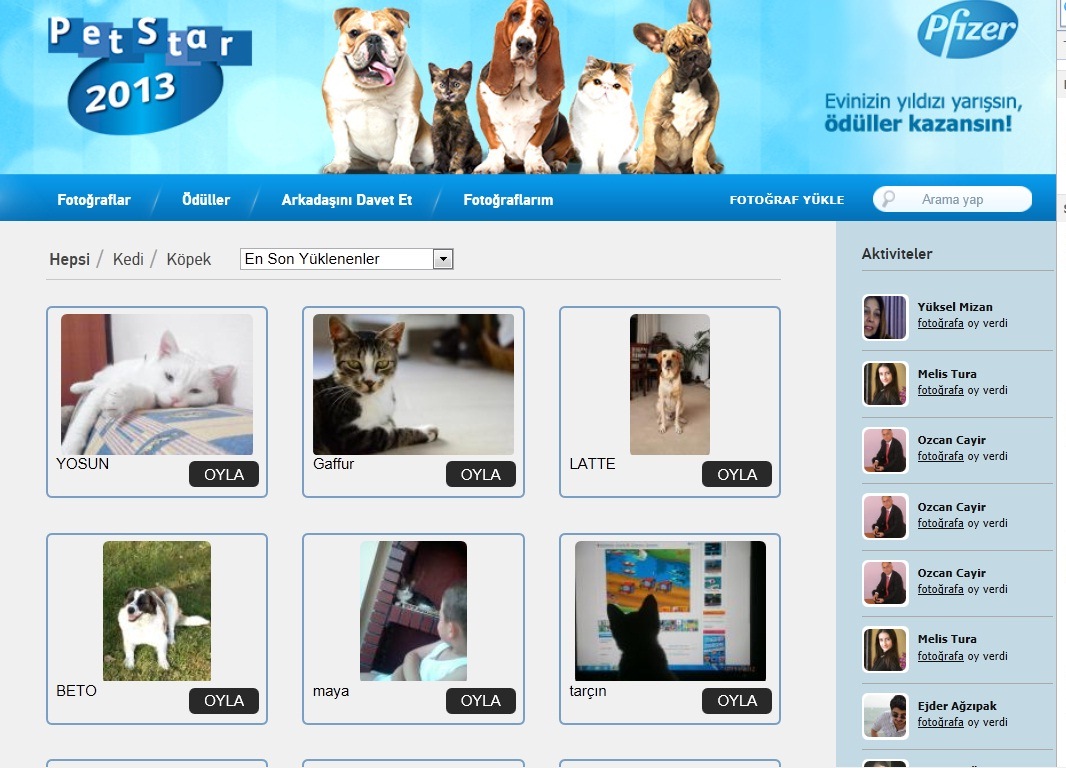Filter photos by Köpek

click(x=189, y=260)
